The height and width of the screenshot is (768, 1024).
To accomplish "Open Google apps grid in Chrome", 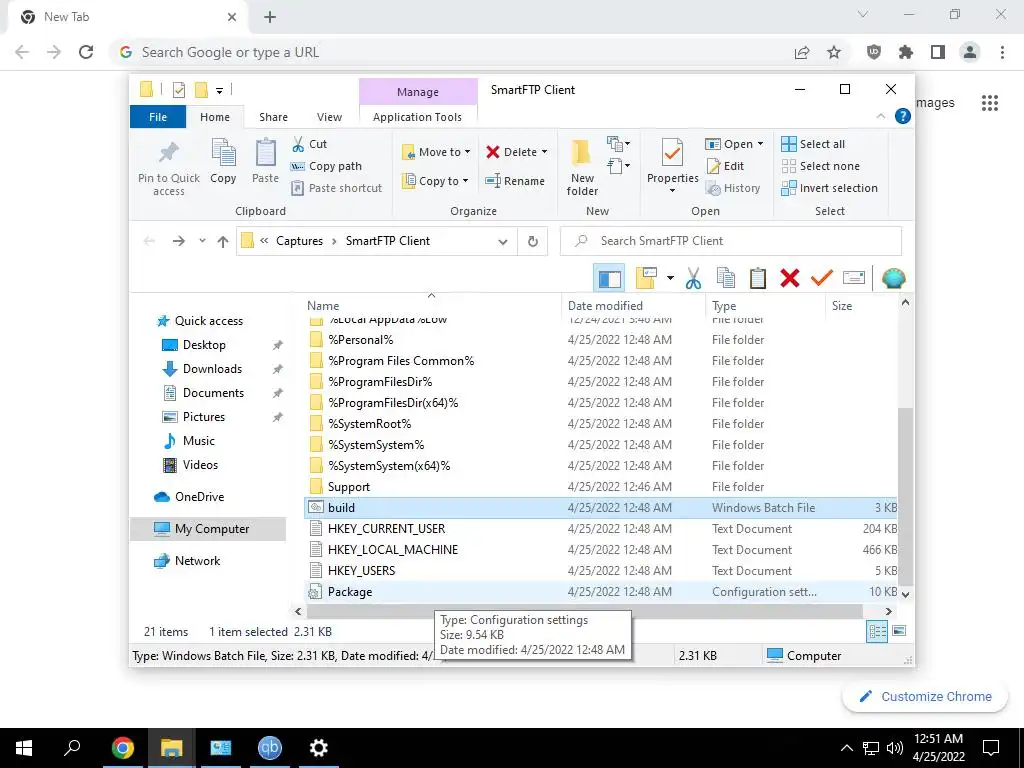I will tap(990, 103).
